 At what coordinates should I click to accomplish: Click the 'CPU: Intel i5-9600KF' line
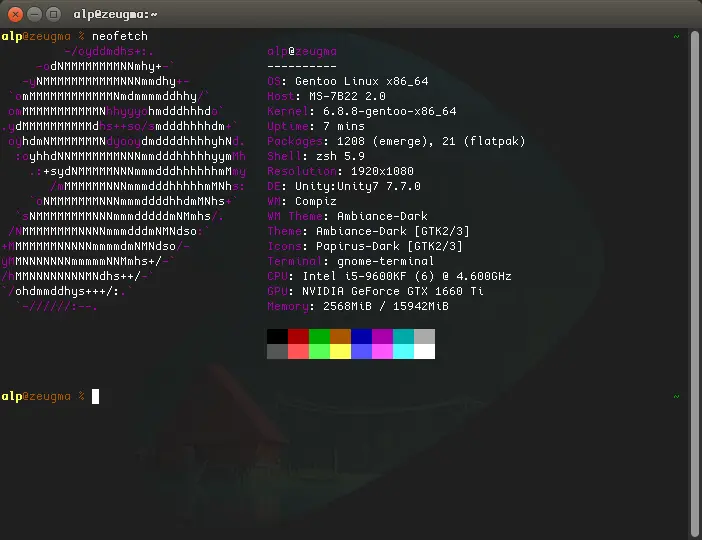pyautogui.click(x=390, y=276)
